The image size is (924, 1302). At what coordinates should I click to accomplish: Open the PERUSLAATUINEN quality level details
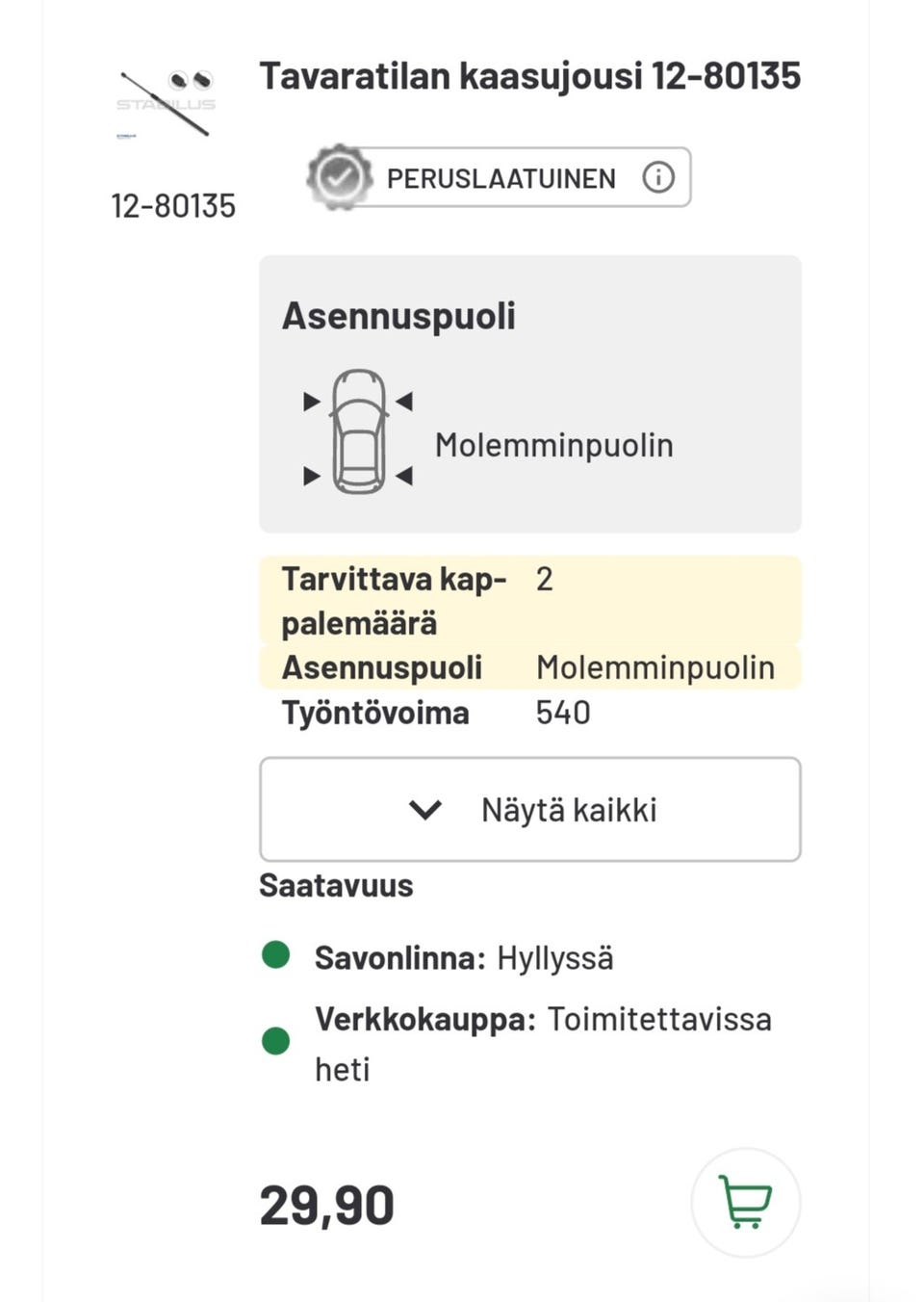coord(500,178)
